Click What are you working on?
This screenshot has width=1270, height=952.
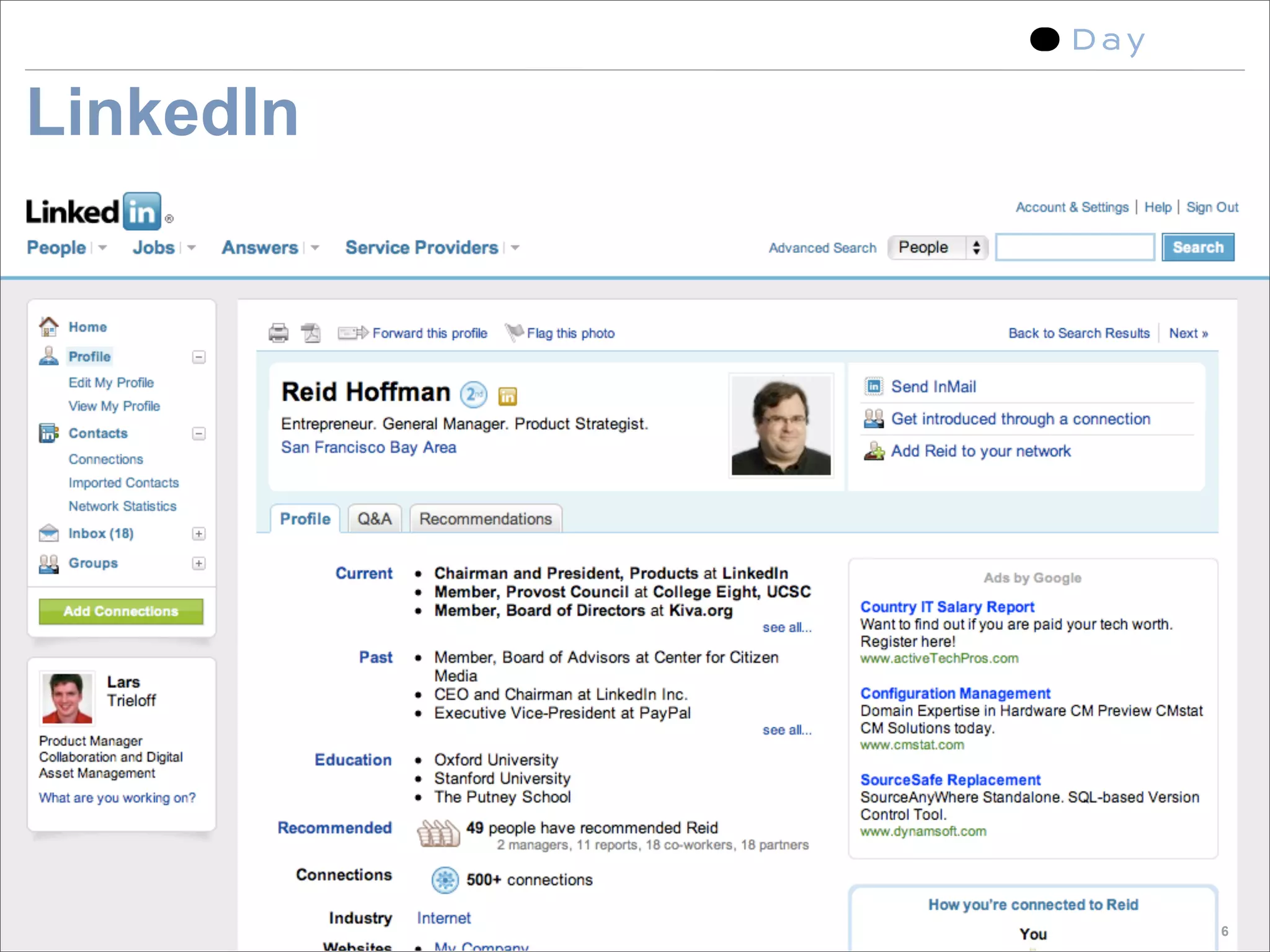pos(117,798)
